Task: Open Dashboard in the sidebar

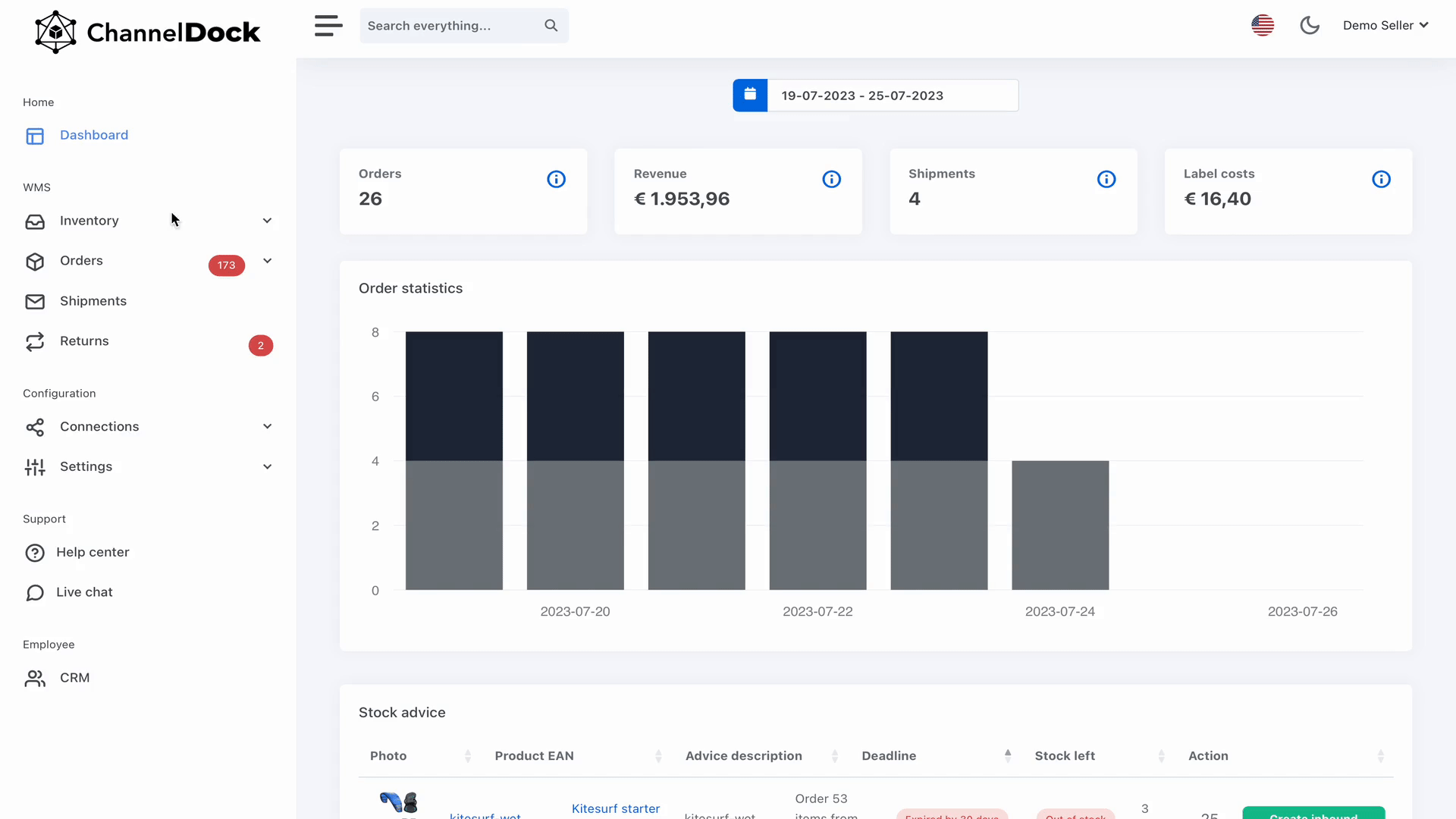Action: click(94, 135)
